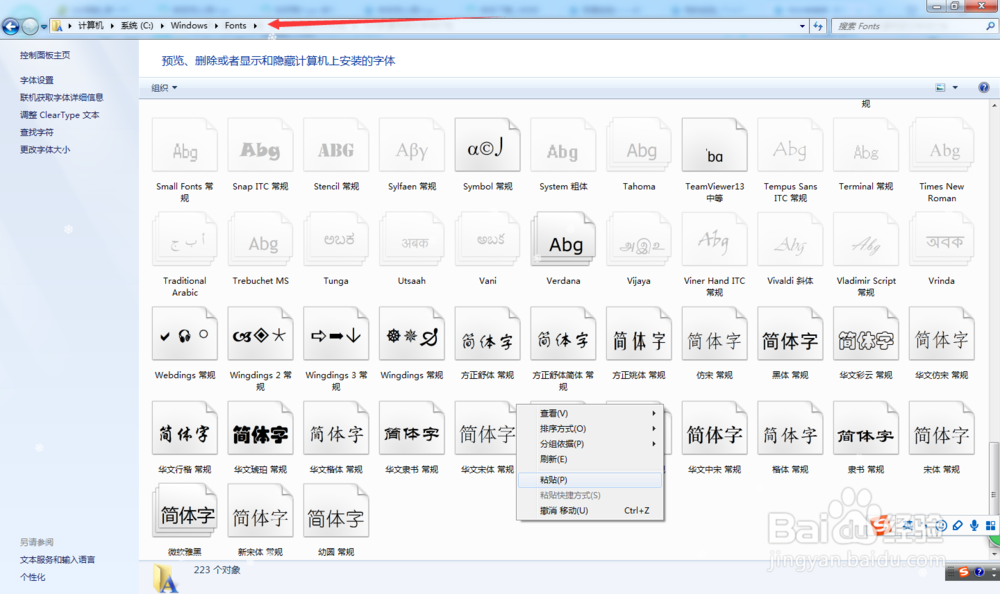Select the Vivaldi font icon

point(790,240)
